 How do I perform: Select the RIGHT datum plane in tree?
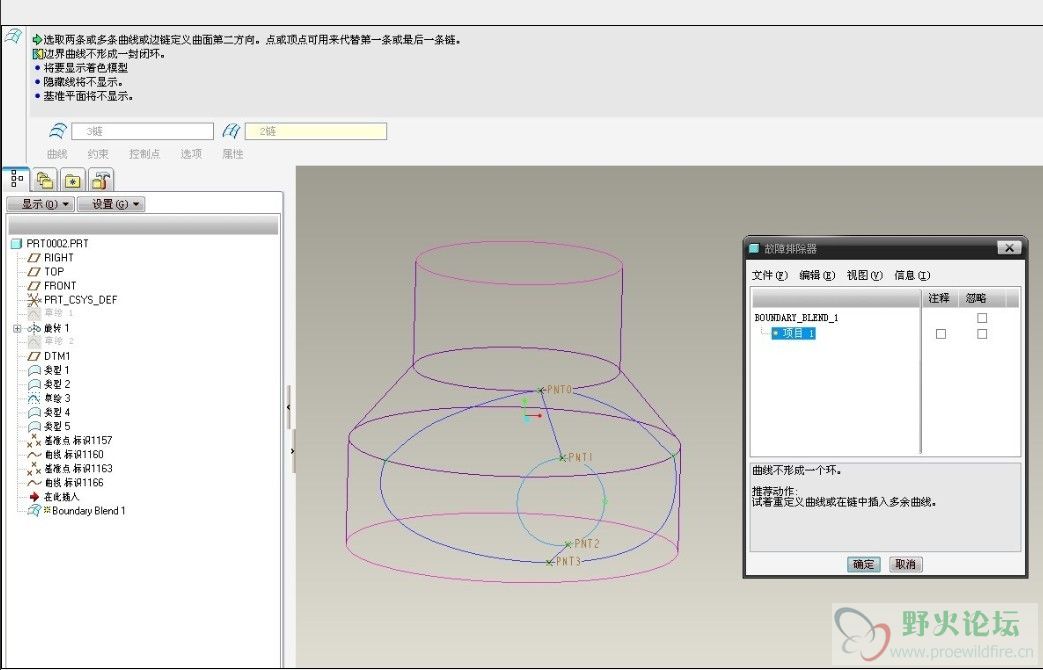51,257
